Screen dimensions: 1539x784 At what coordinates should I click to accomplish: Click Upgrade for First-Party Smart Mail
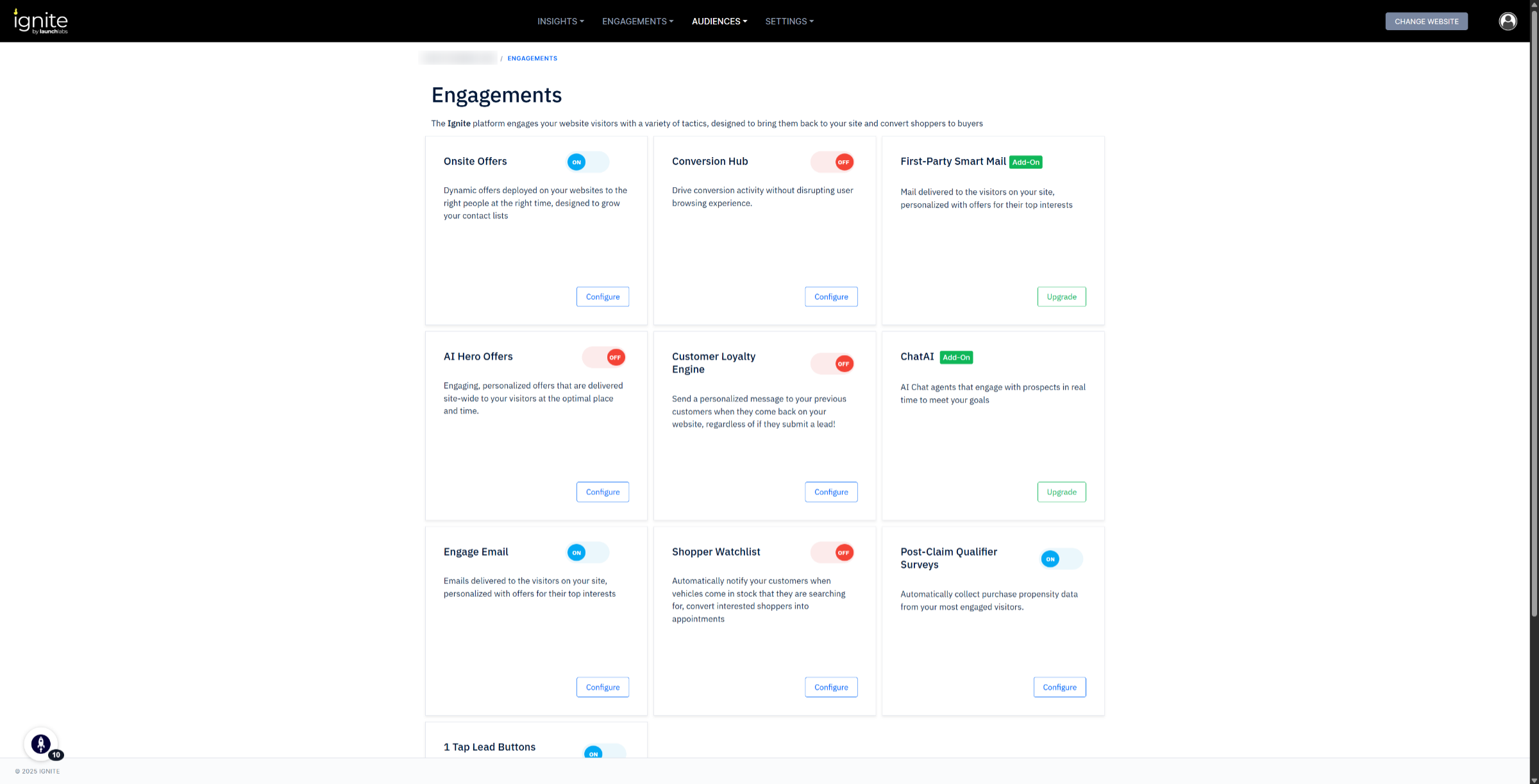pyautogui.click(x=1061, y=297)
